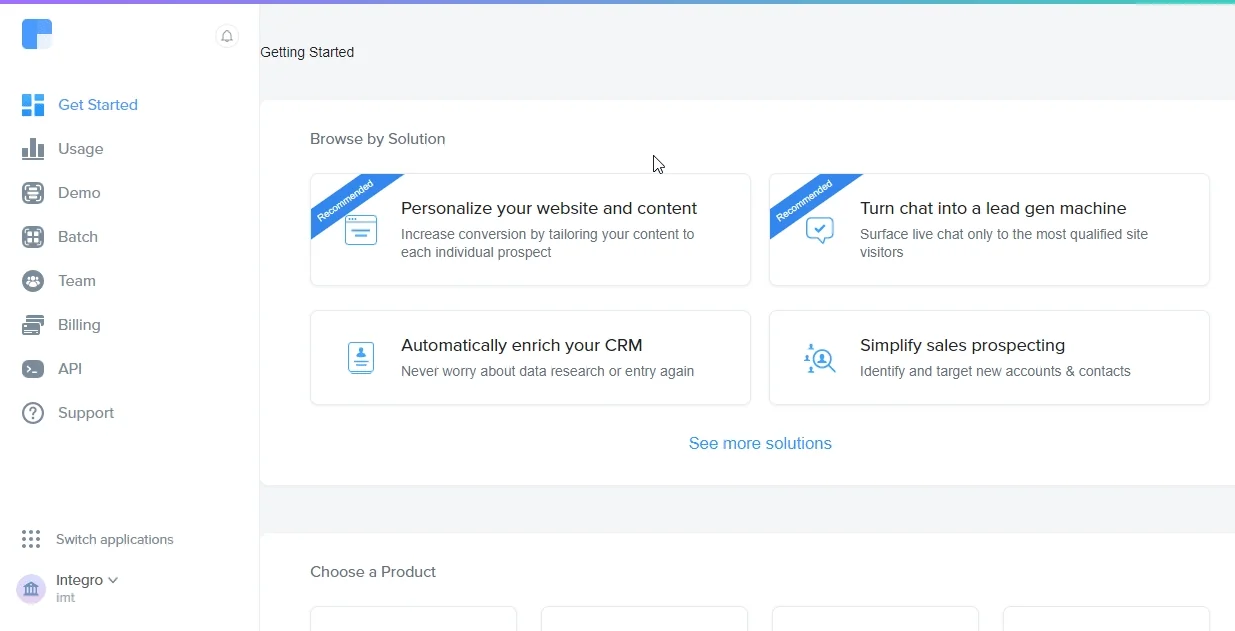Click the See more solutions link
Viewport: 1235px width, 631px height.
pyautogui.click(x=760, y=443)
